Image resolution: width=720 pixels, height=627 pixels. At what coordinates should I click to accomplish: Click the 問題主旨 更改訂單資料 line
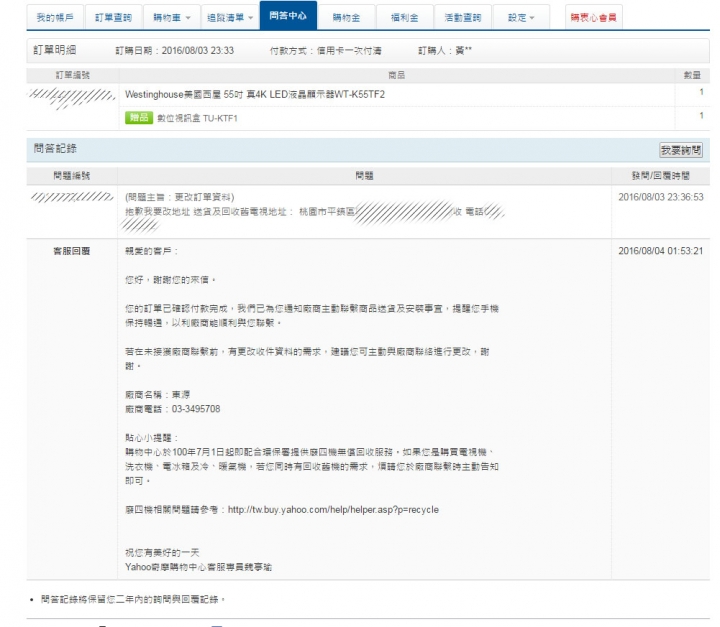[180, 197]
